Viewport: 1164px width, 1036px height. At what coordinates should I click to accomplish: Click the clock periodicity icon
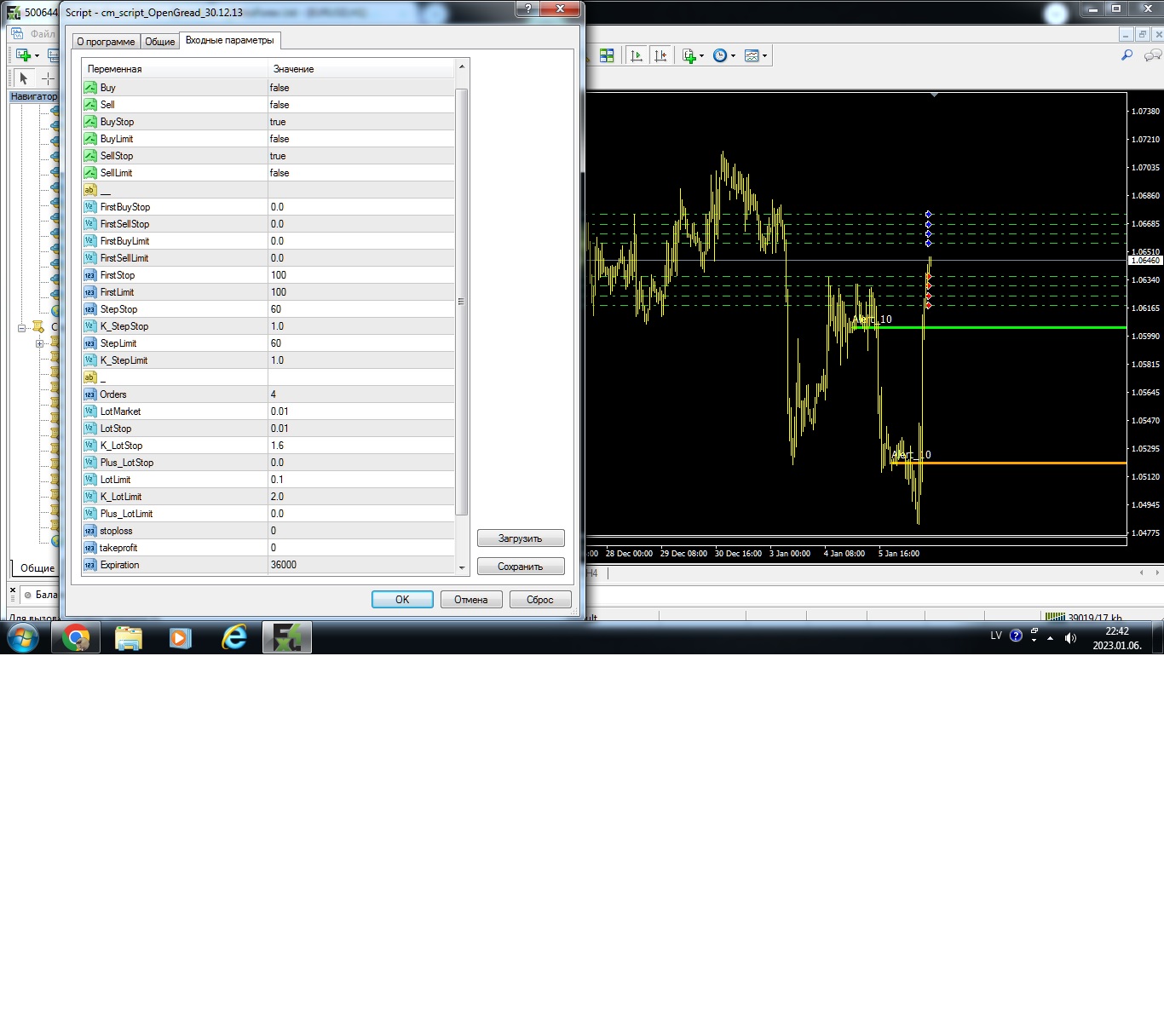[x=720, y=55]
